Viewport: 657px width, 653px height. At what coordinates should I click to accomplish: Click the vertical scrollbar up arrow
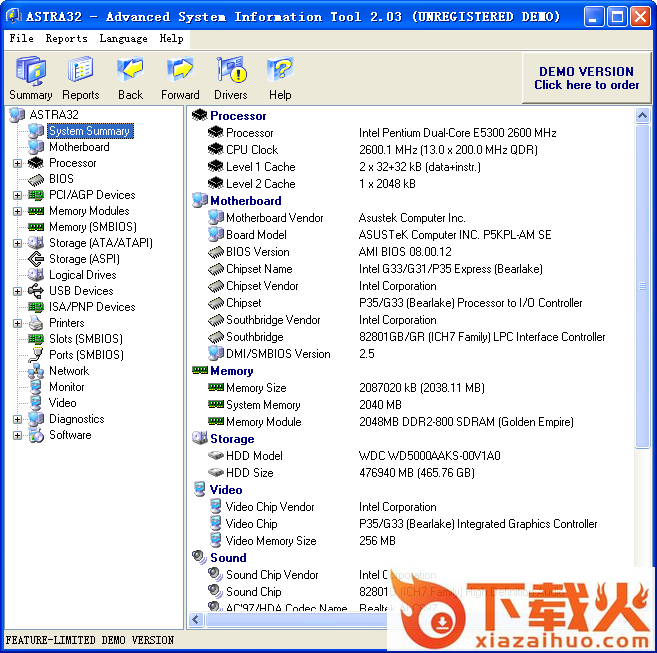coord(642,115)
